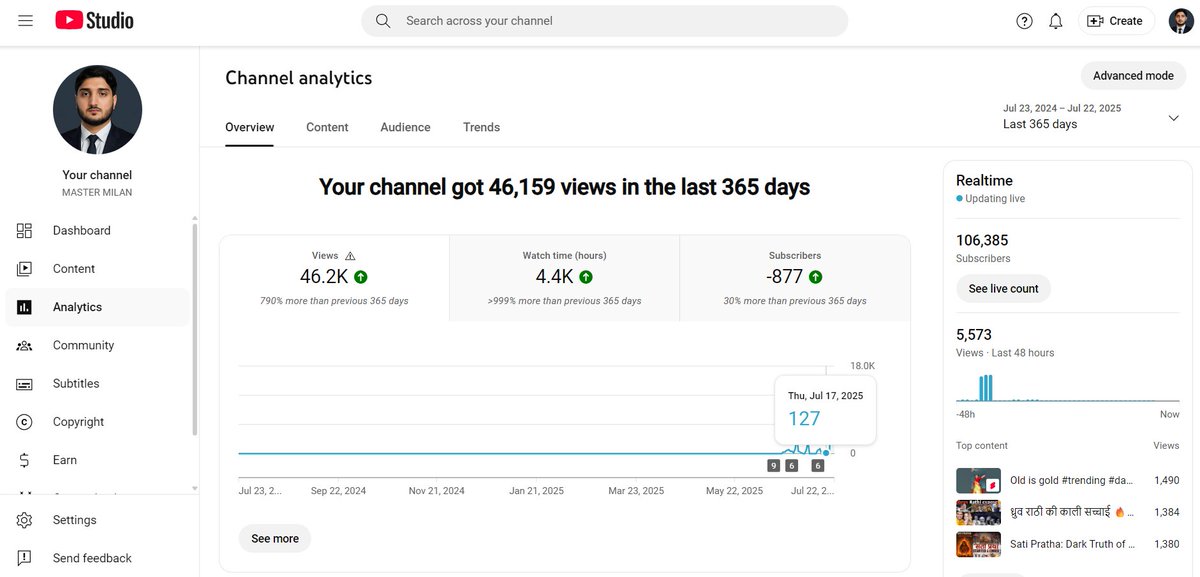Select the Views metric card
1200x577 pixels.
[334, 278]
